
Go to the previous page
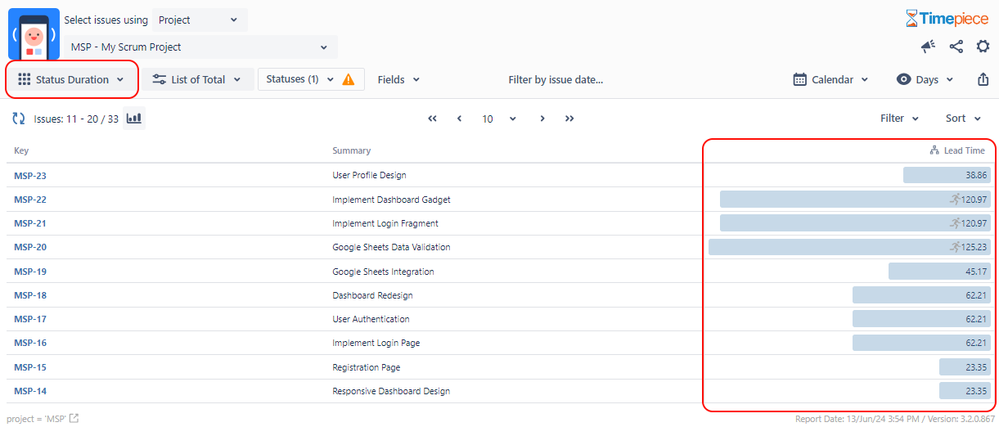pos(459,119)
